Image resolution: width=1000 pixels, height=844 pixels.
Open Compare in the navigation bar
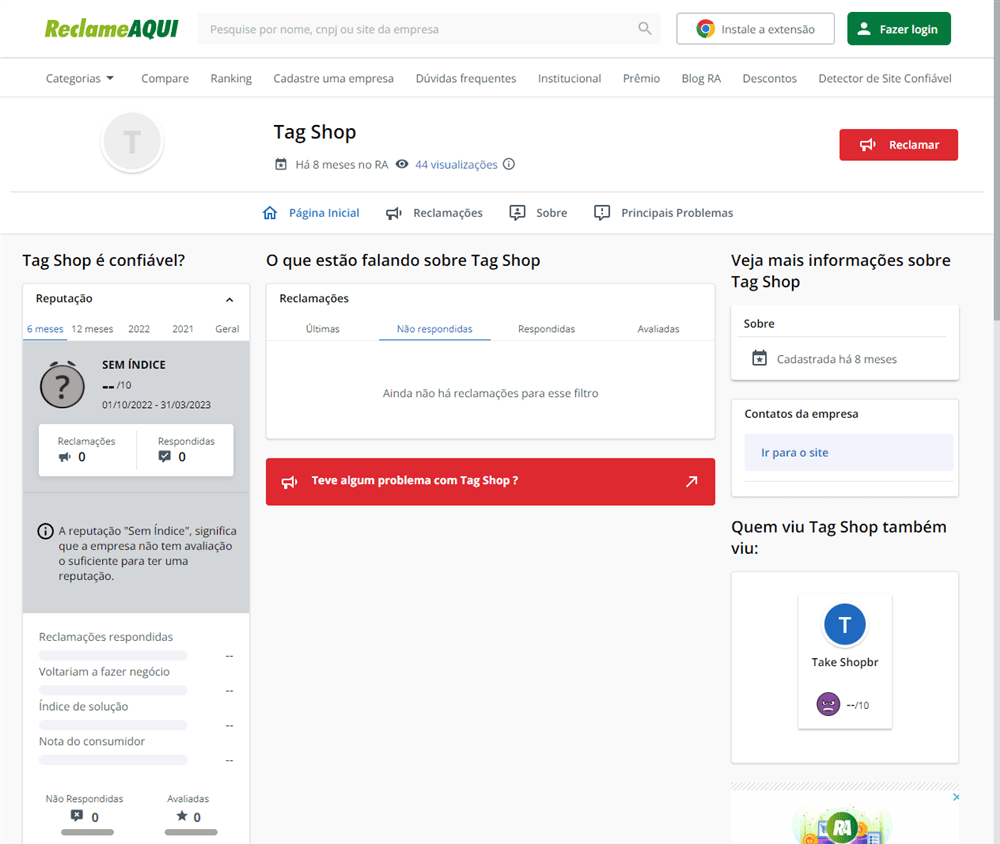pyautogui.click(x=165, y=78)
